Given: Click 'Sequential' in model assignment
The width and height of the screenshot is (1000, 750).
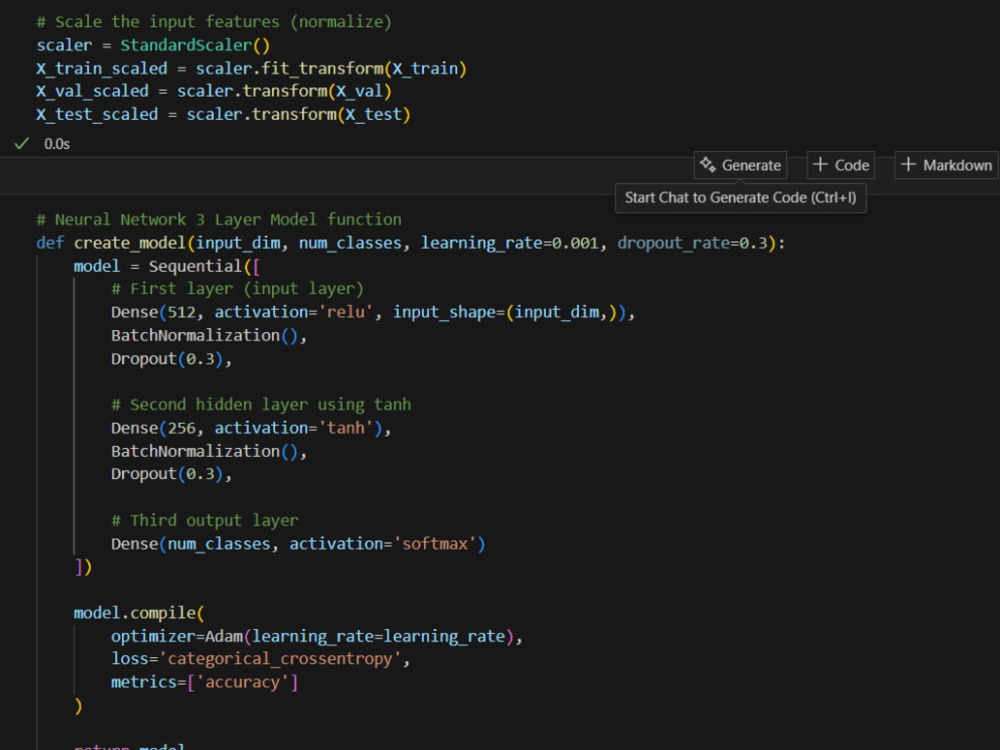Looking at the screenshot, I should pyautogui.click(x=195, y=266).
